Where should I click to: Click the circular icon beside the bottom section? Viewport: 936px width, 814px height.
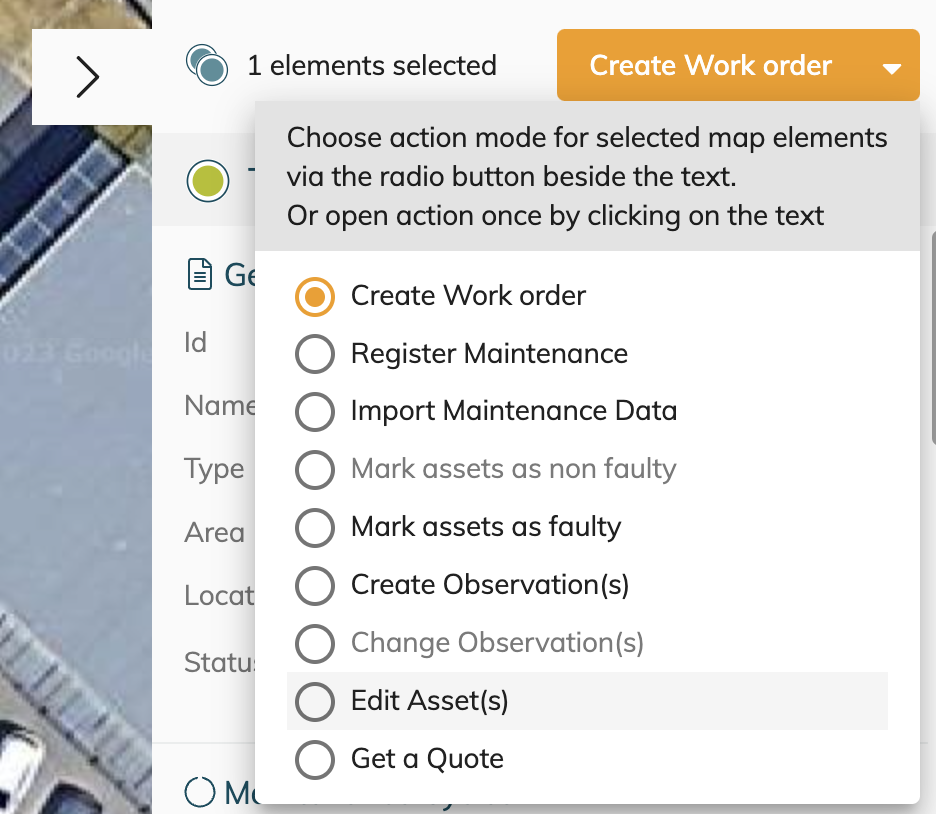tap(200, 792)
